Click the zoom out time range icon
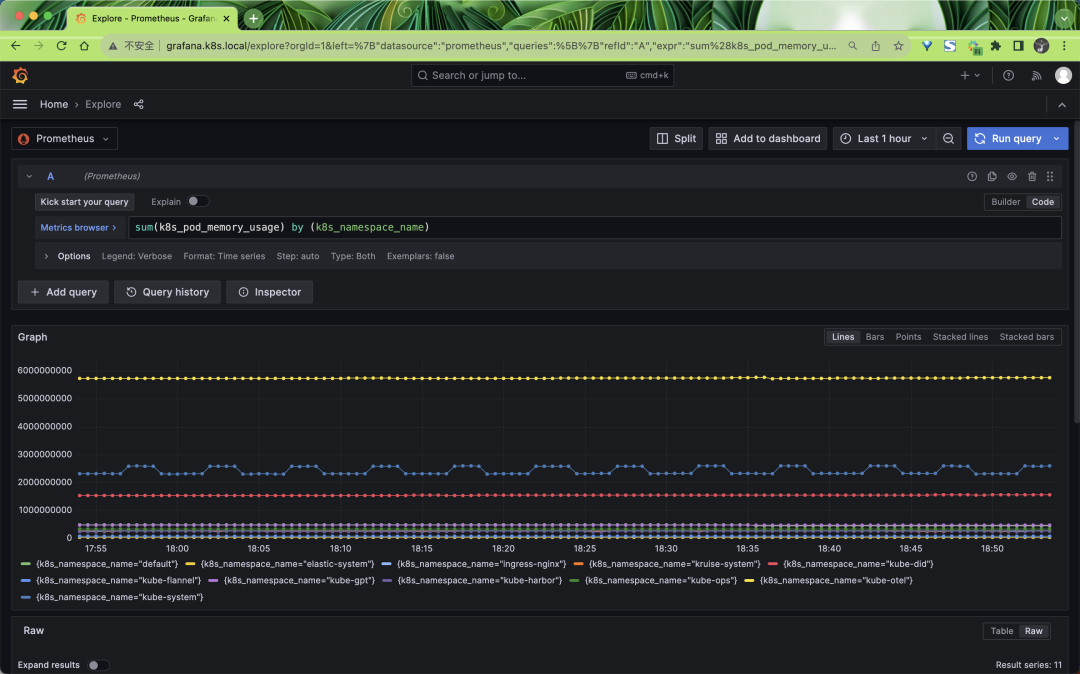1080x674 pixels. 948,138
